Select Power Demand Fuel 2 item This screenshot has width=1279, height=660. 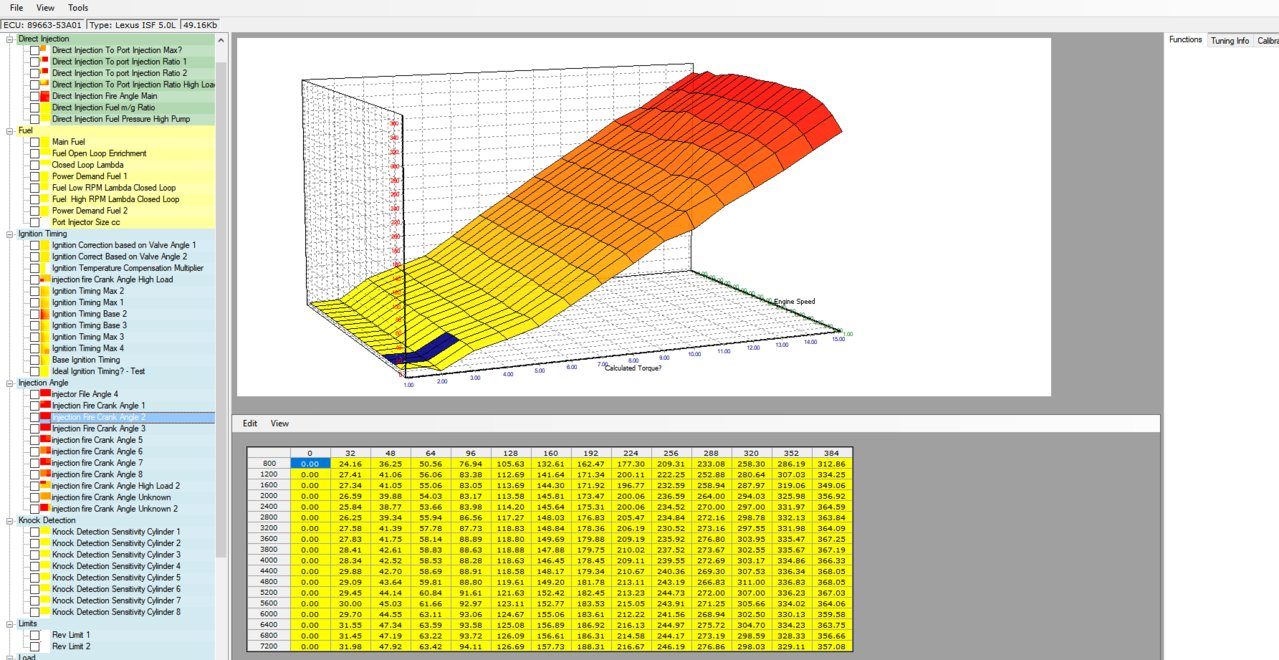(x=90, y=211)
